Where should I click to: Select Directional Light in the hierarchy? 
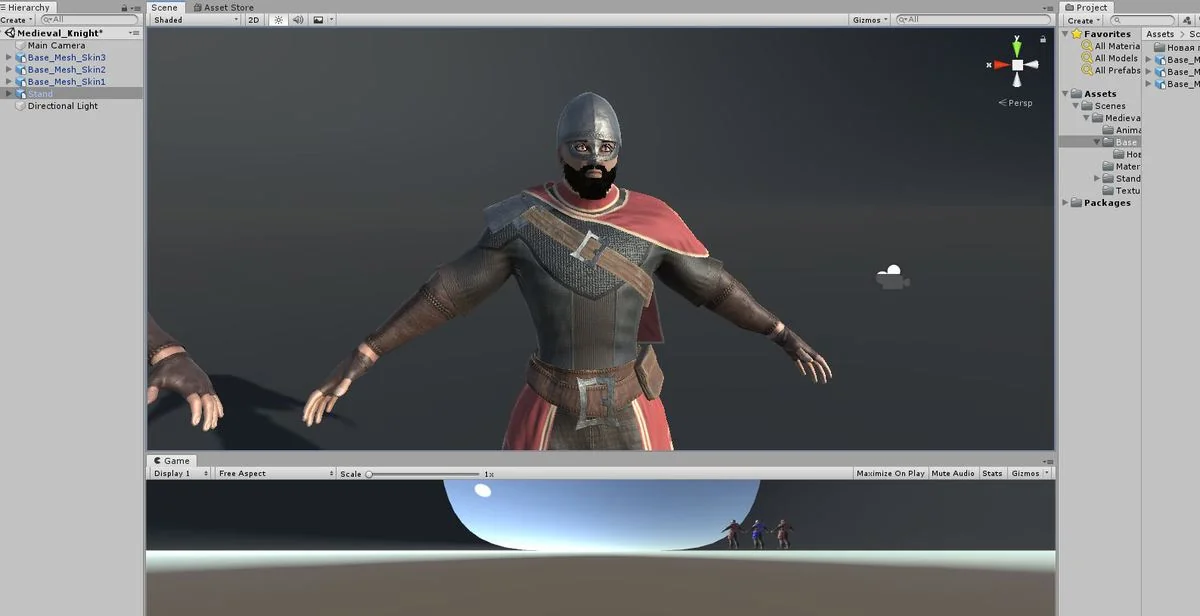62,106
